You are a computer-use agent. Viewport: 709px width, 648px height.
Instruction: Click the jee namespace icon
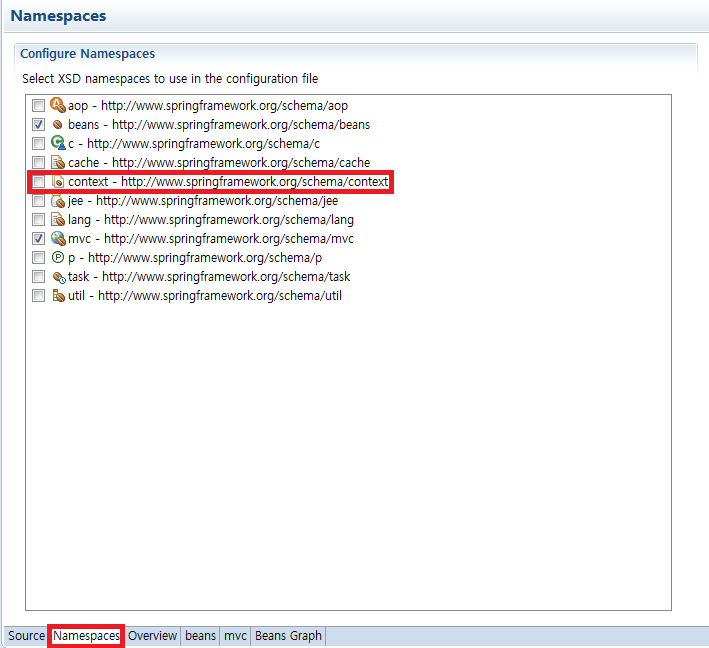pos(58,200)
